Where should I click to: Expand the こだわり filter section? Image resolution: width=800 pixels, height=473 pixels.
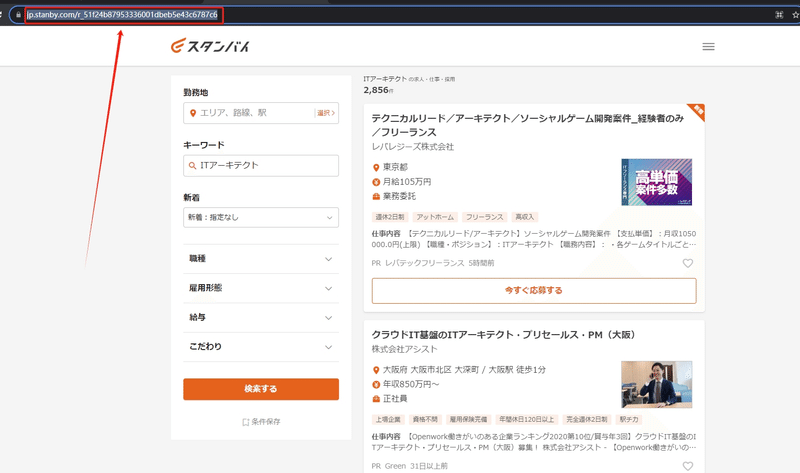click(x=261, y=347)
